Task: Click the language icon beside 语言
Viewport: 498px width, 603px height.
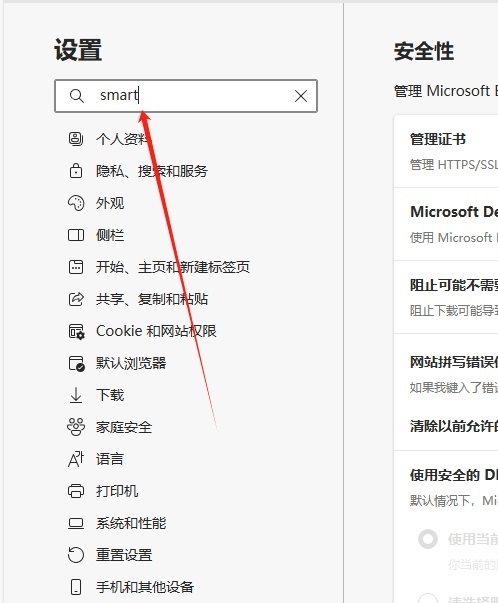Action: [76, 459]
